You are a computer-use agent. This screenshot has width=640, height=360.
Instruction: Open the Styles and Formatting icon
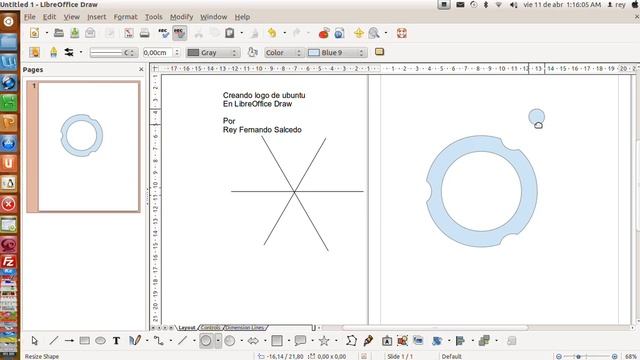tap(35, 52)
